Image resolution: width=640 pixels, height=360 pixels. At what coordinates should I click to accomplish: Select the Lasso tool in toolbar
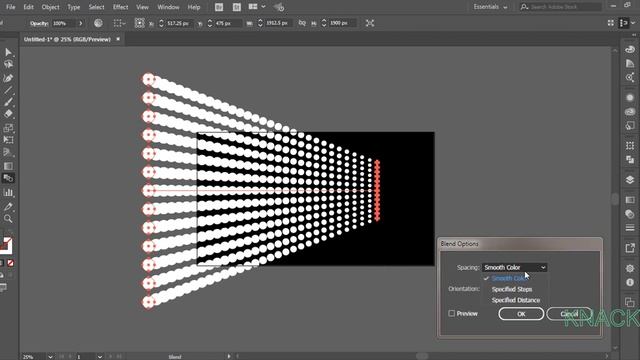point(8,64)
